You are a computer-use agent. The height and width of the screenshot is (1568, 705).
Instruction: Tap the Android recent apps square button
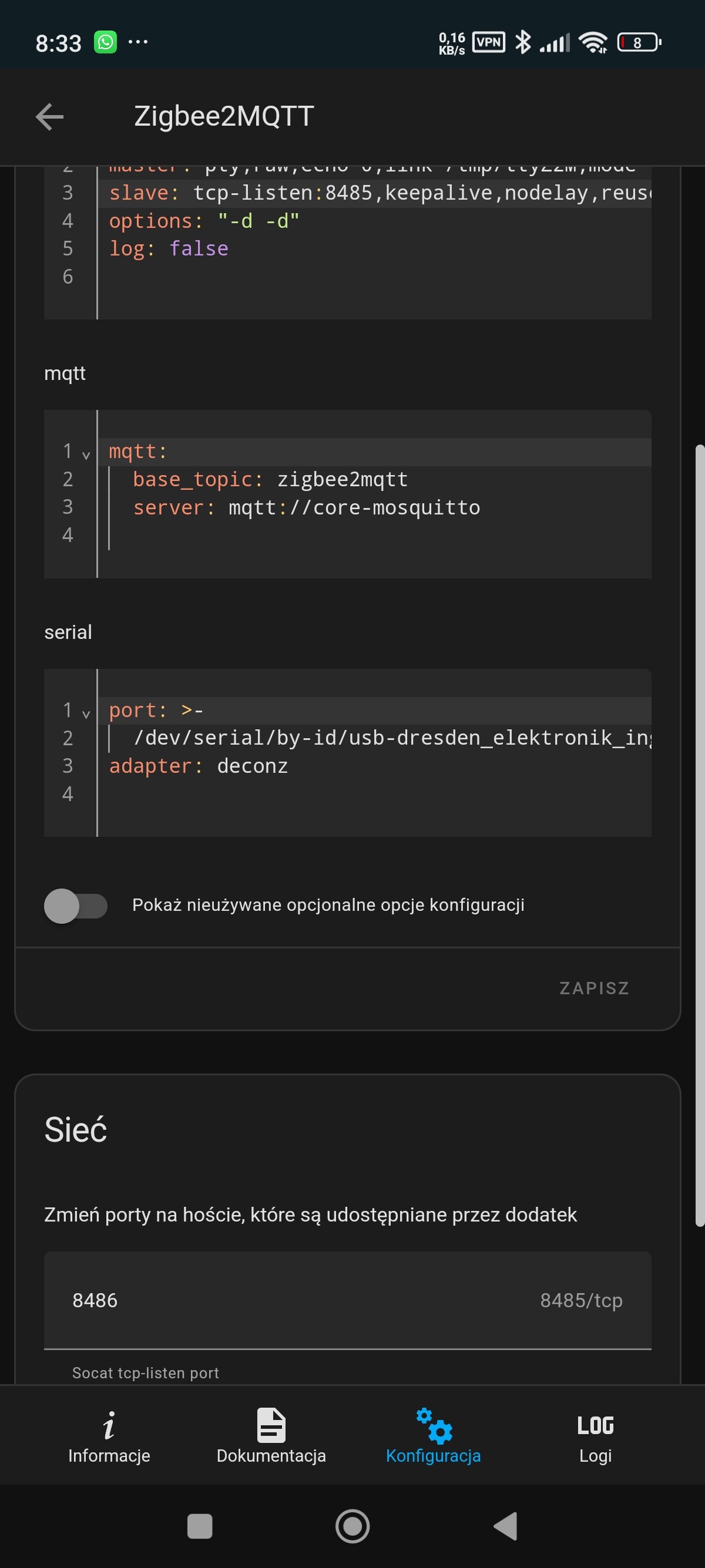pyautogui.click(x=200, y=1526)
